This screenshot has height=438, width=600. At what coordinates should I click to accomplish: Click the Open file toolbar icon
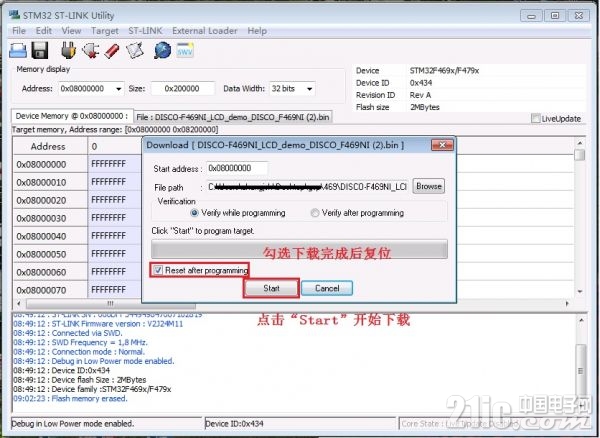[18, 50]
